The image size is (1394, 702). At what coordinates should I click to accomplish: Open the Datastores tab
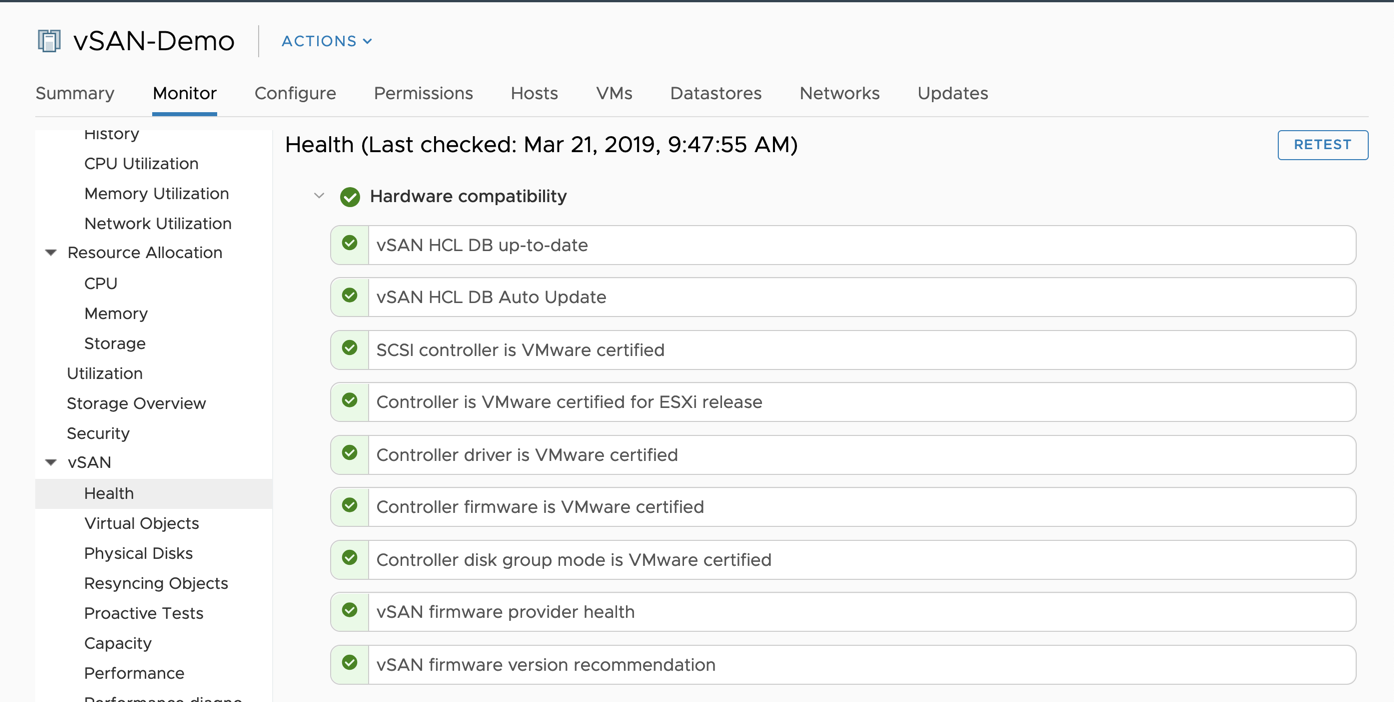[715, 93]
